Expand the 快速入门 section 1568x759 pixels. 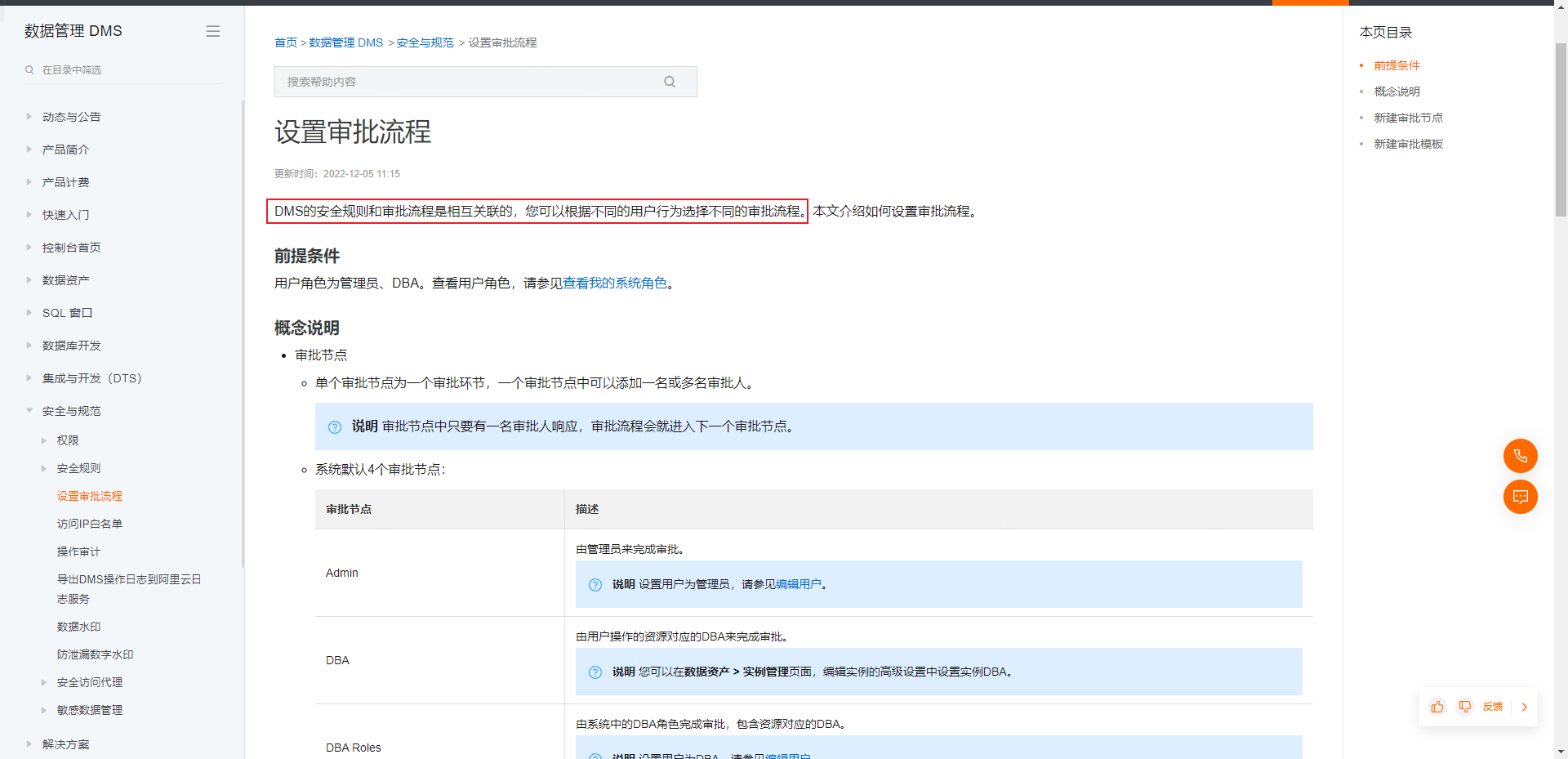(29, 215)
